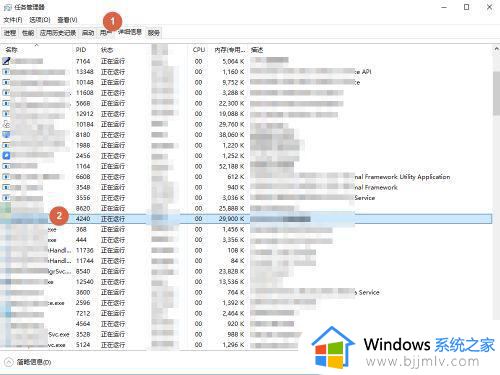Click memory value 29,900 K
The image size is (500, 375).
point(231,219)
